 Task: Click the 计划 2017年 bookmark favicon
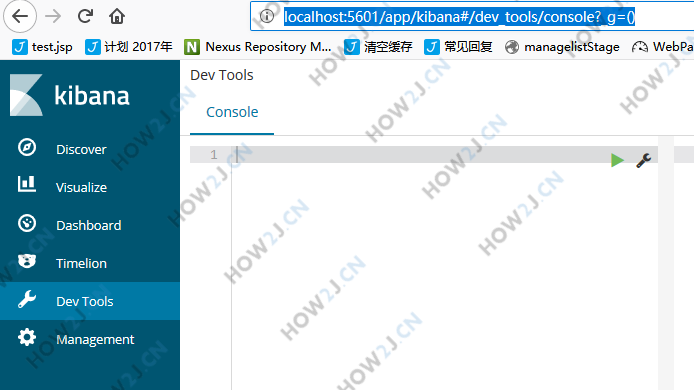(93, 46)
